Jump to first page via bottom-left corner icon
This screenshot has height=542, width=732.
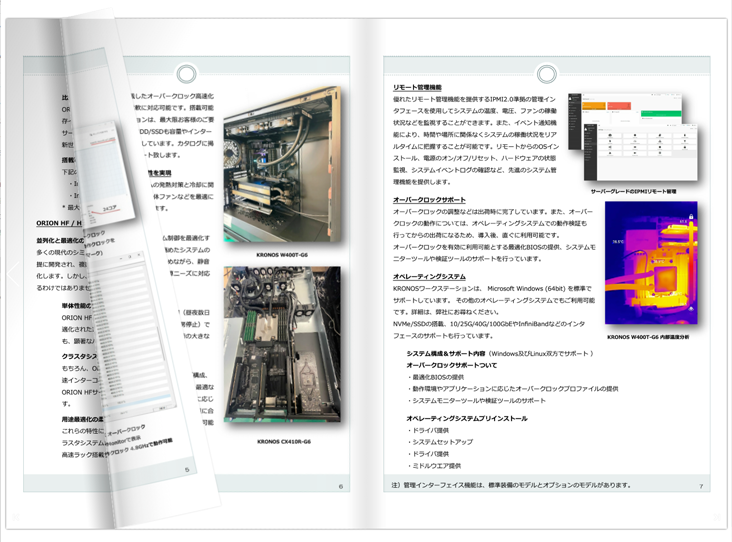(15, 517)
